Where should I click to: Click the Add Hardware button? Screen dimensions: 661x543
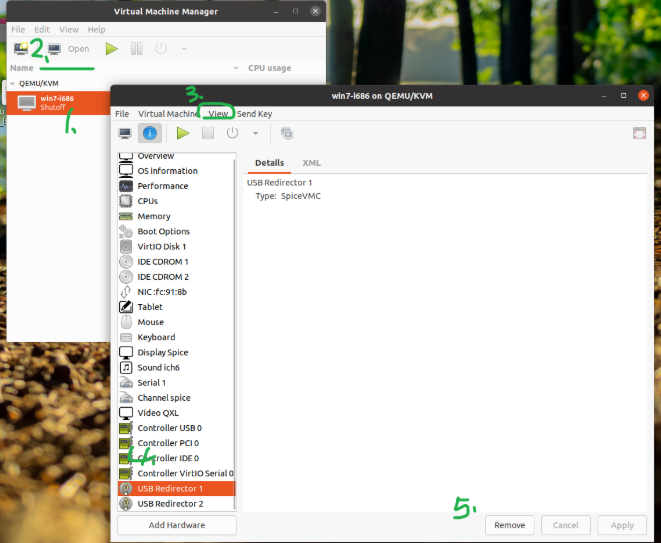click(x=177, y=525)
